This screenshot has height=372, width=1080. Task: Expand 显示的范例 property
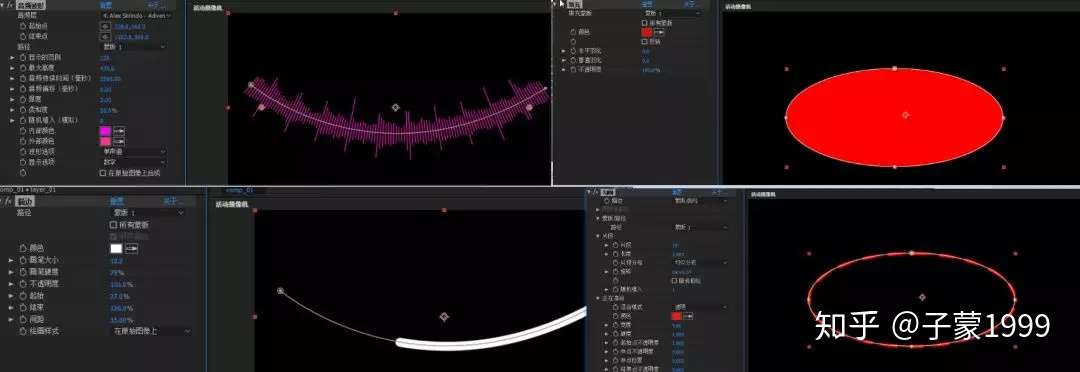(12, 58)
